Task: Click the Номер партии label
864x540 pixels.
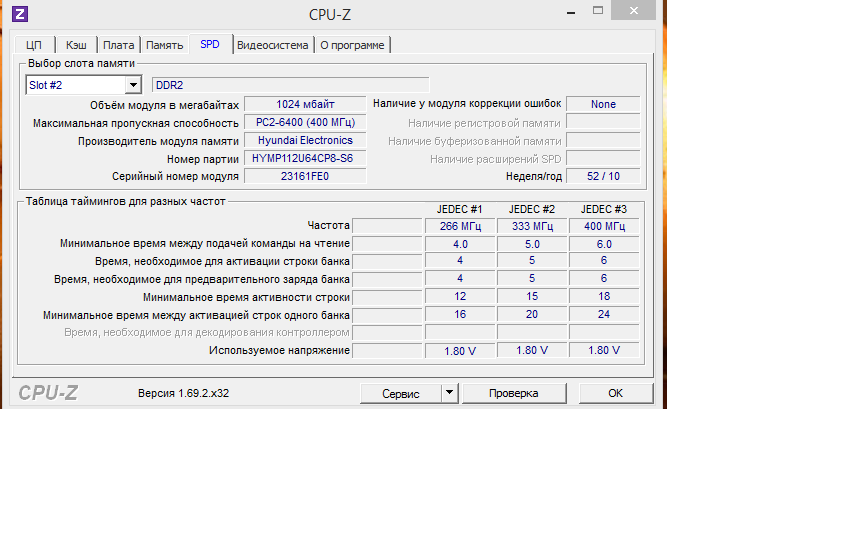Action: (203, 159)
